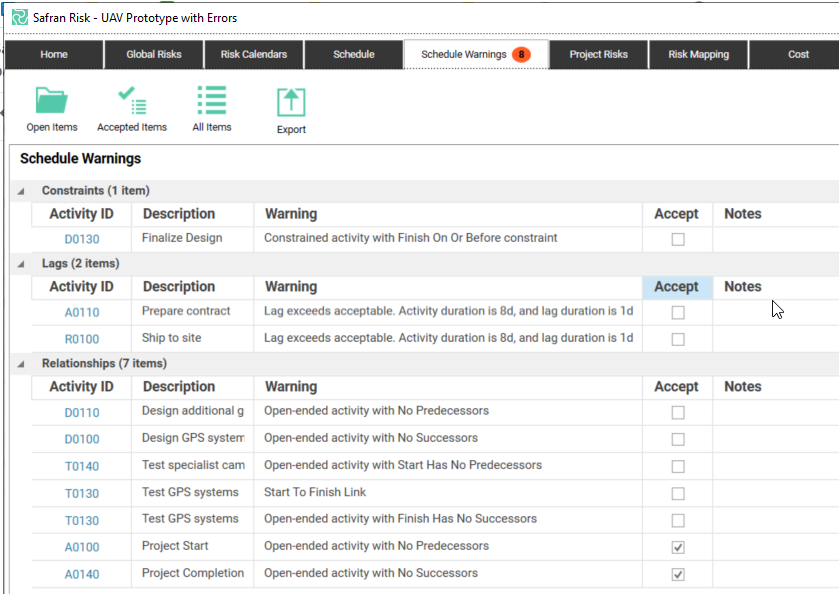Switch to the Project Risks tab
Image resolution: width=839 pixels, height=594 pixels.
[598, 54]
